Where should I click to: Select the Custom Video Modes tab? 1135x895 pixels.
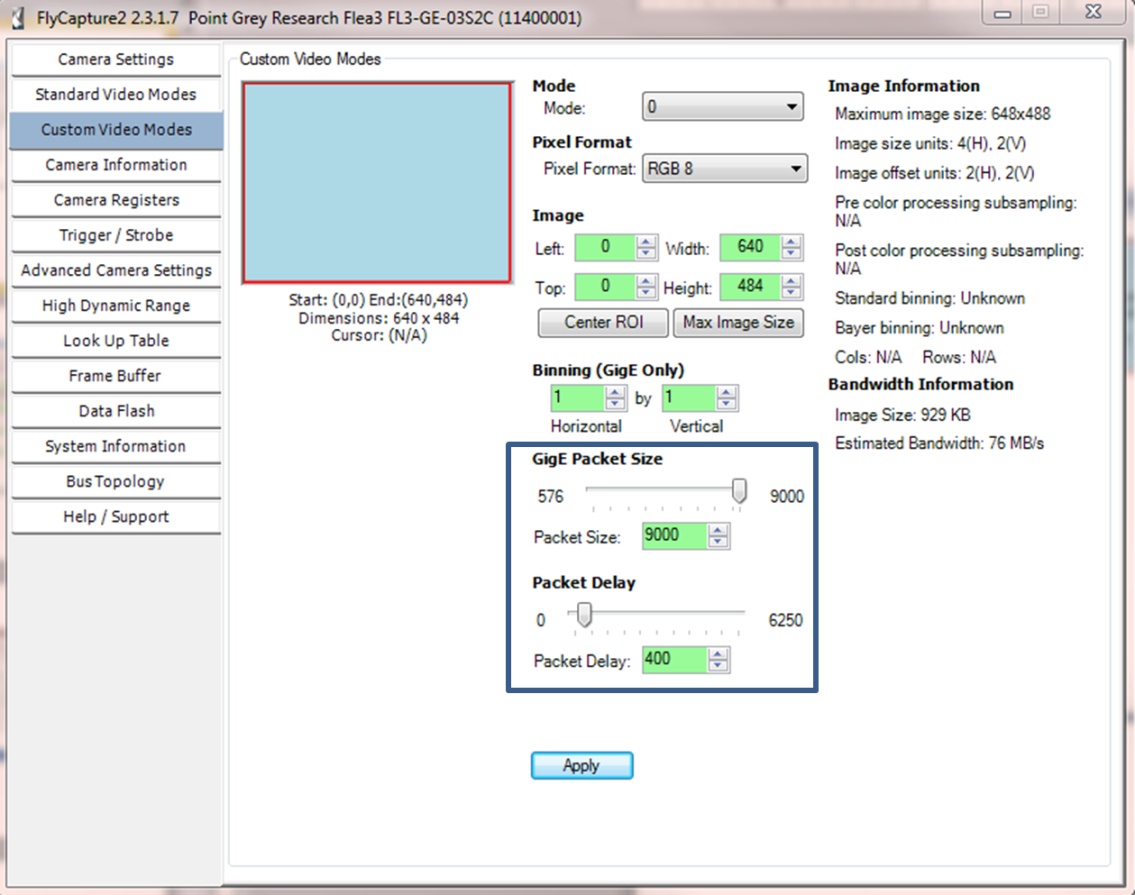116,130
